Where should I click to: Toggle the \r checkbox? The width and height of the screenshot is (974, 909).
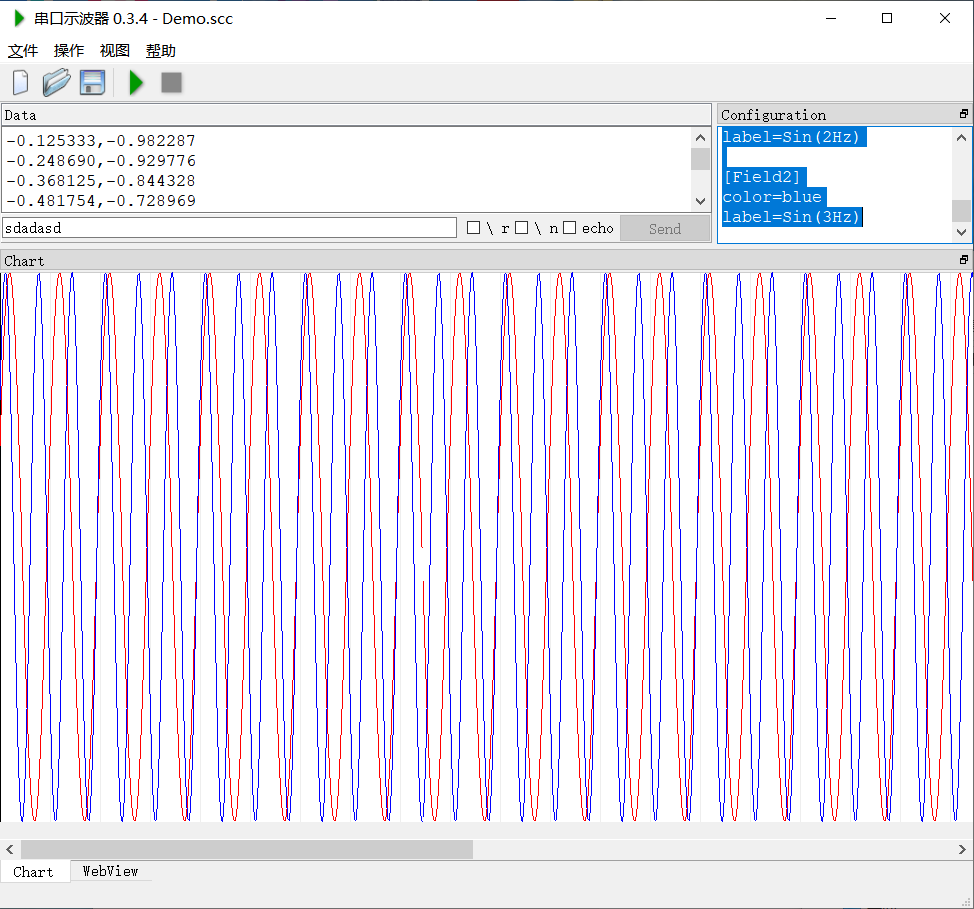(473, 228)
